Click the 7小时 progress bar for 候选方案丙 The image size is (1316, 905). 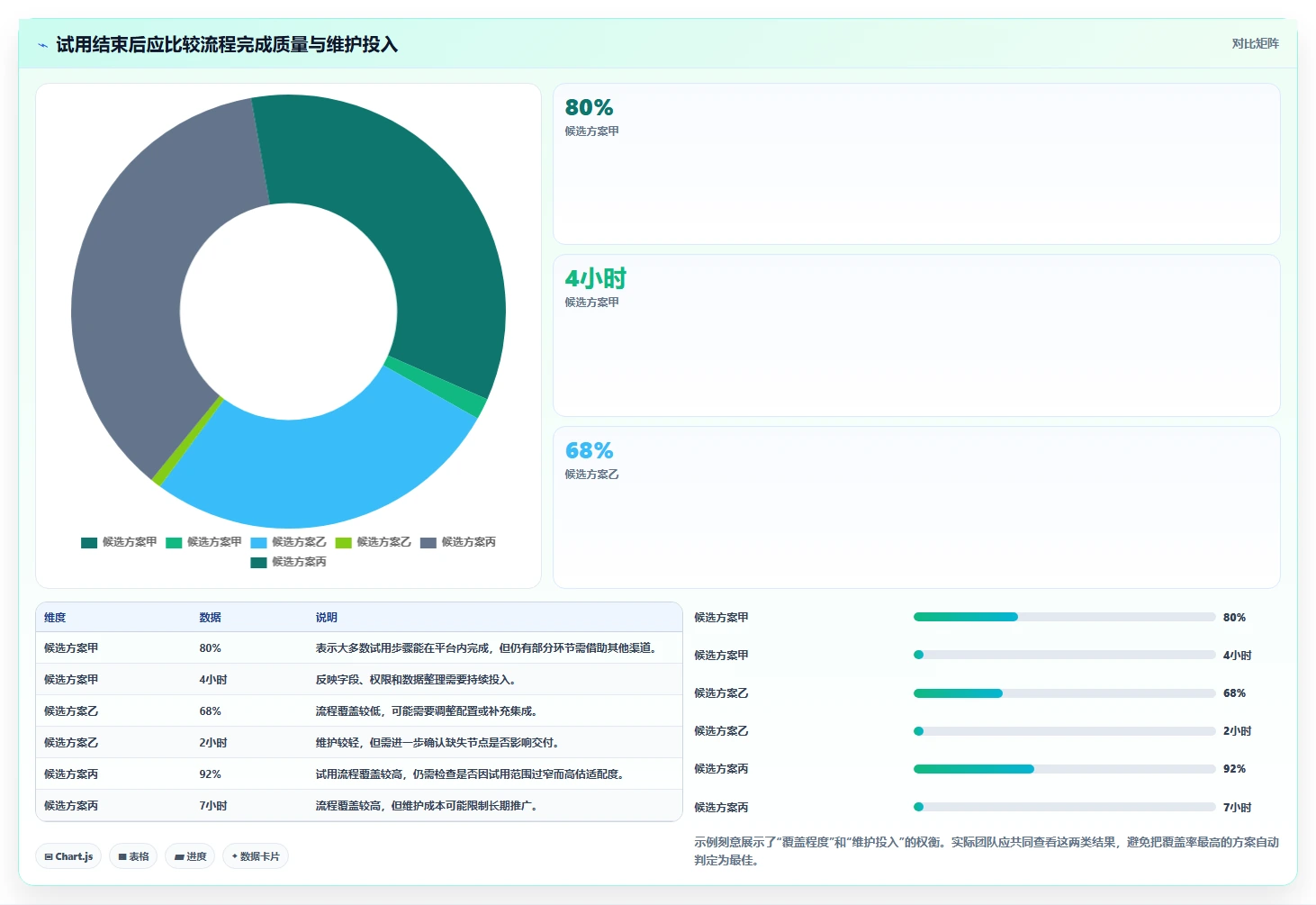click(1064, 807)
